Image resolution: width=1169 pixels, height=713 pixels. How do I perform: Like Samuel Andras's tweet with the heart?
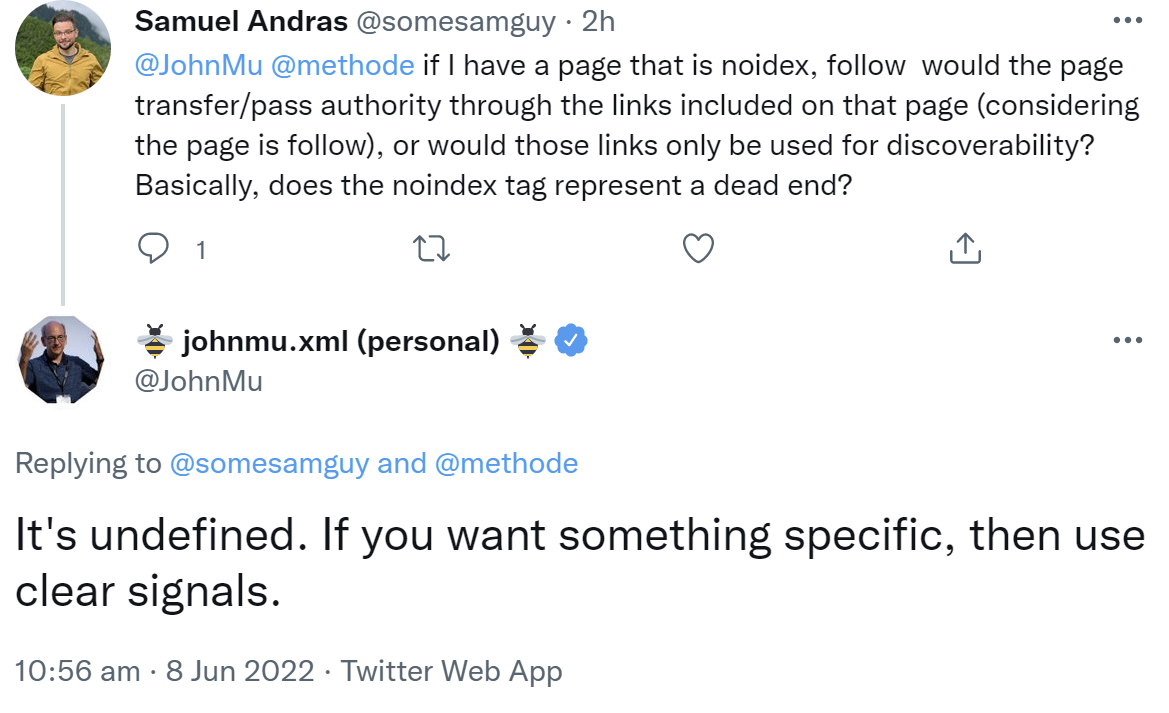click(x=697, y=248)
